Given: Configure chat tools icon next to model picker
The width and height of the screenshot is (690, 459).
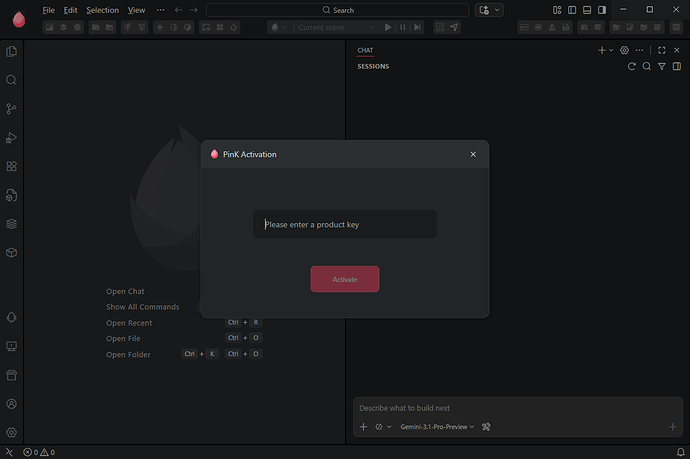Looking at the screenshot, I should tap(486, 427).
